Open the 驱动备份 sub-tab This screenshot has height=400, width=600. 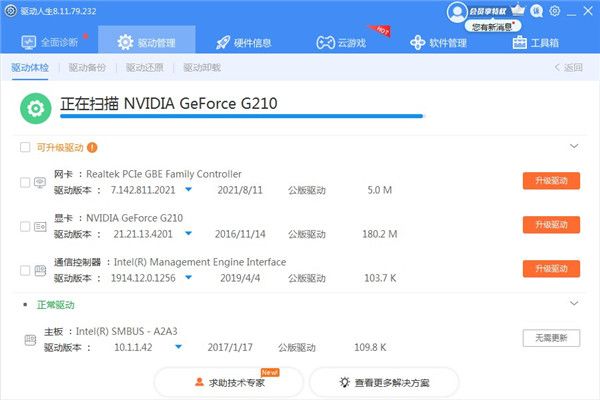tap(86, 68)
